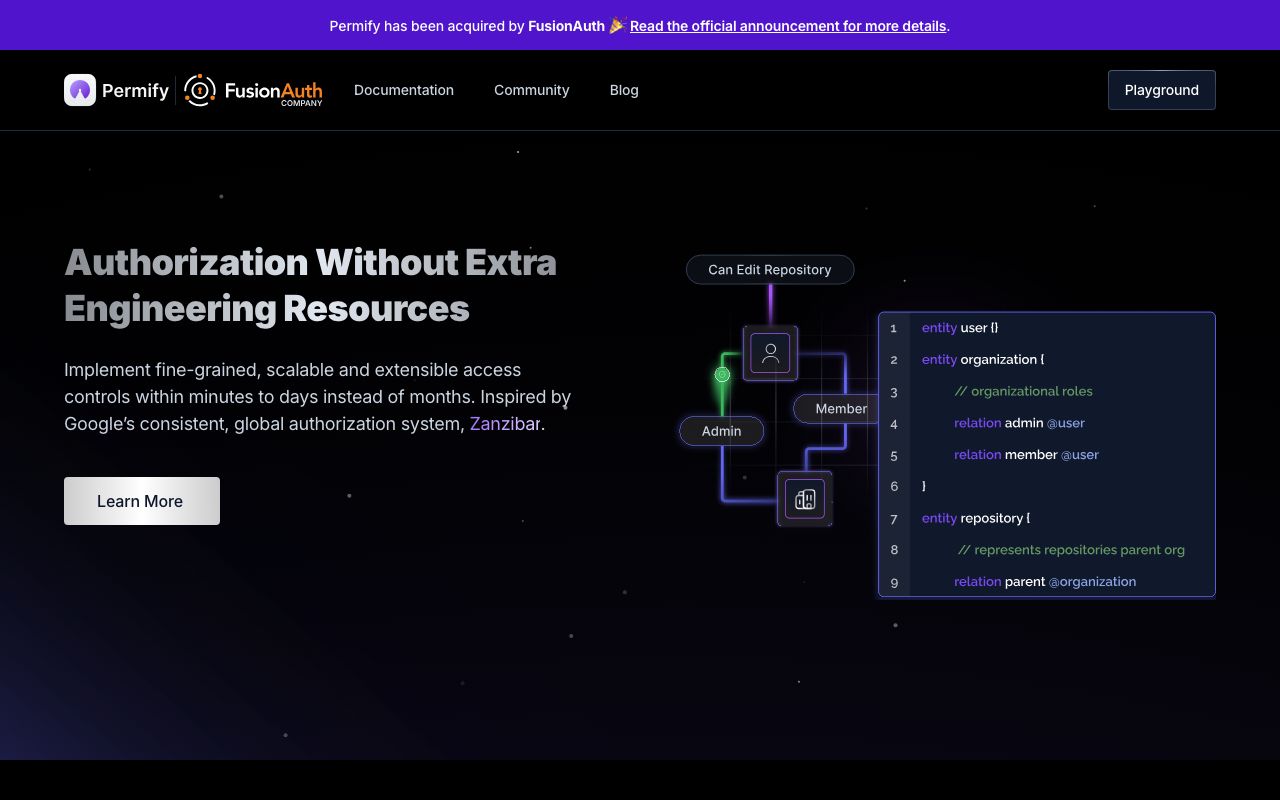Read the official announcement link

788,26
